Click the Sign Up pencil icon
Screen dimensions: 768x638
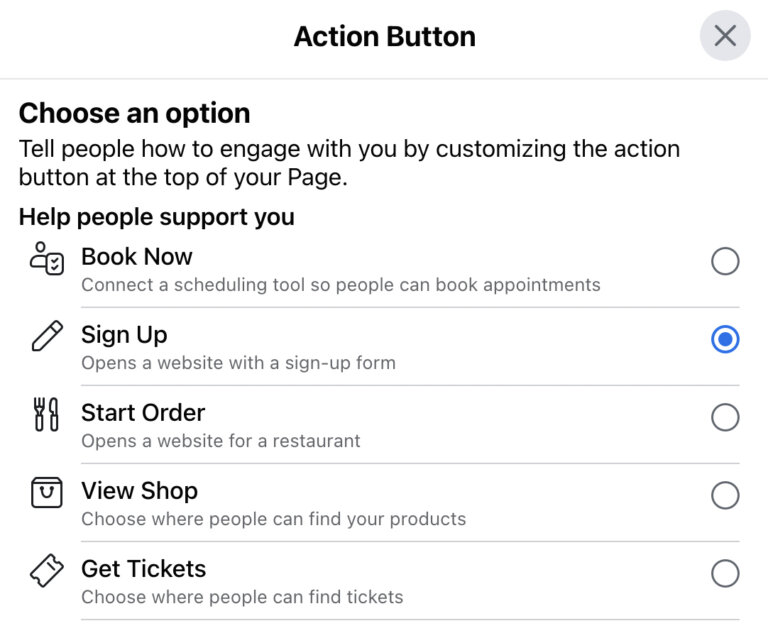(x=47, y=336)
